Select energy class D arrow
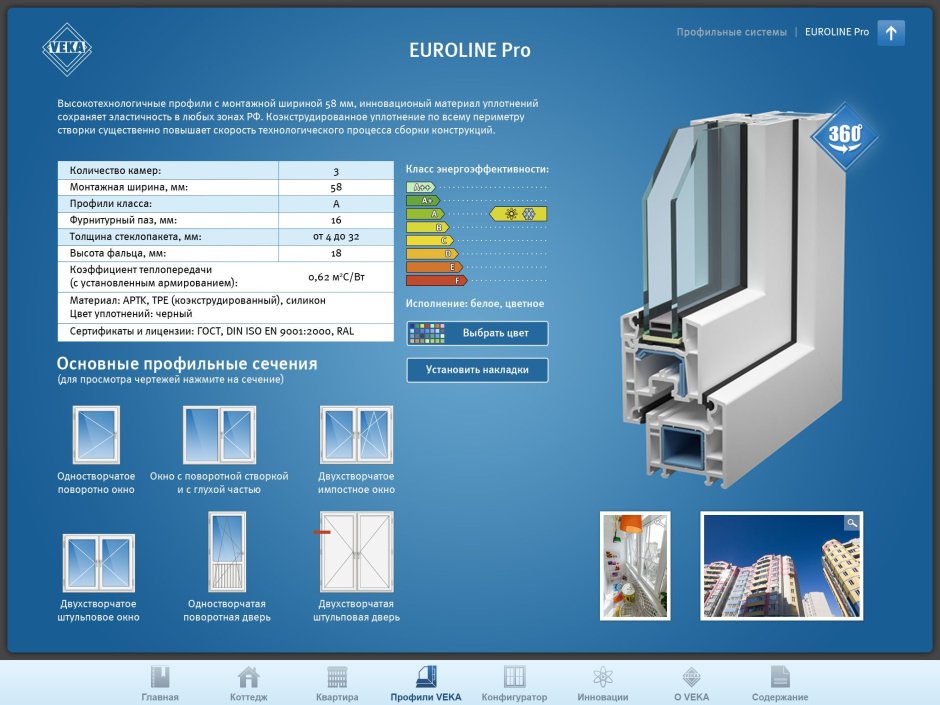940x705 pixels. pyautogui.click(x=432, y=254)
